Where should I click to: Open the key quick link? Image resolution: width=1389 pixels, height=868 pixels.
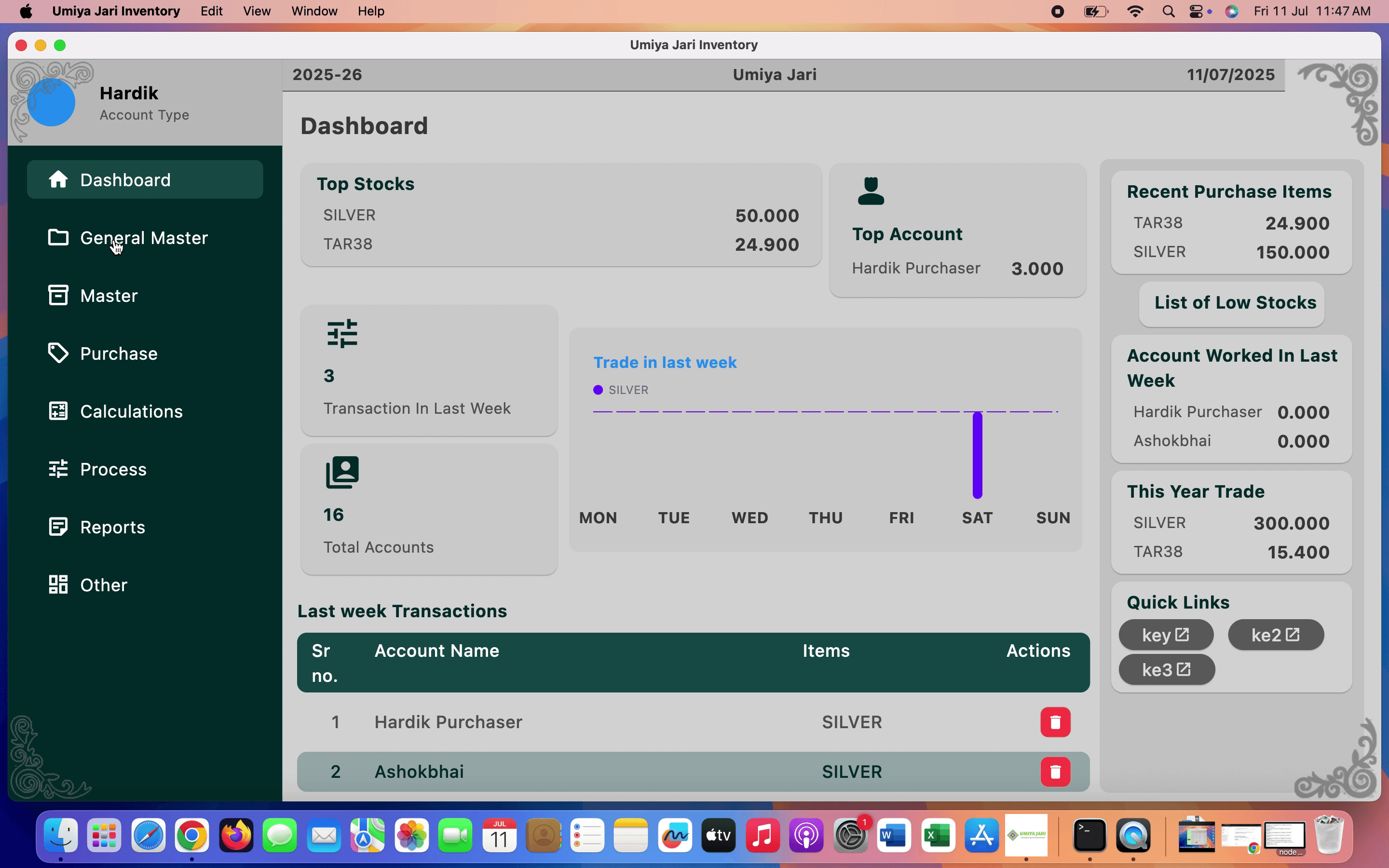[x=1165, y=635]
